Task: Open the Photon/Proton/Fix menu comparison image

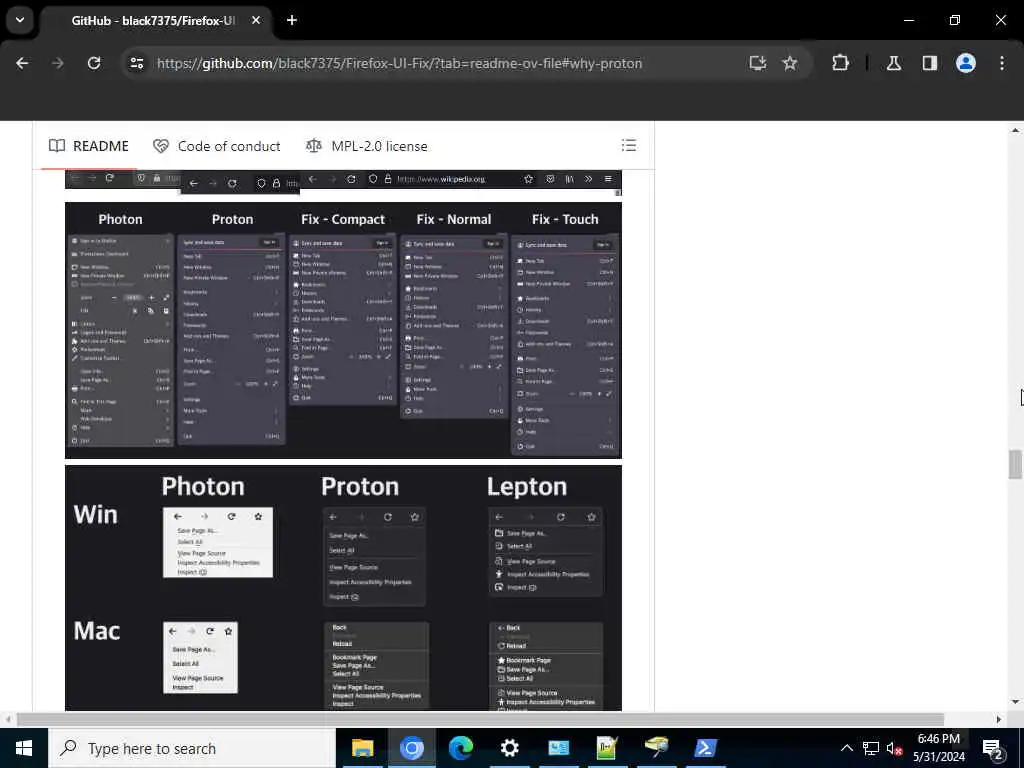Action: coord(344,330)
